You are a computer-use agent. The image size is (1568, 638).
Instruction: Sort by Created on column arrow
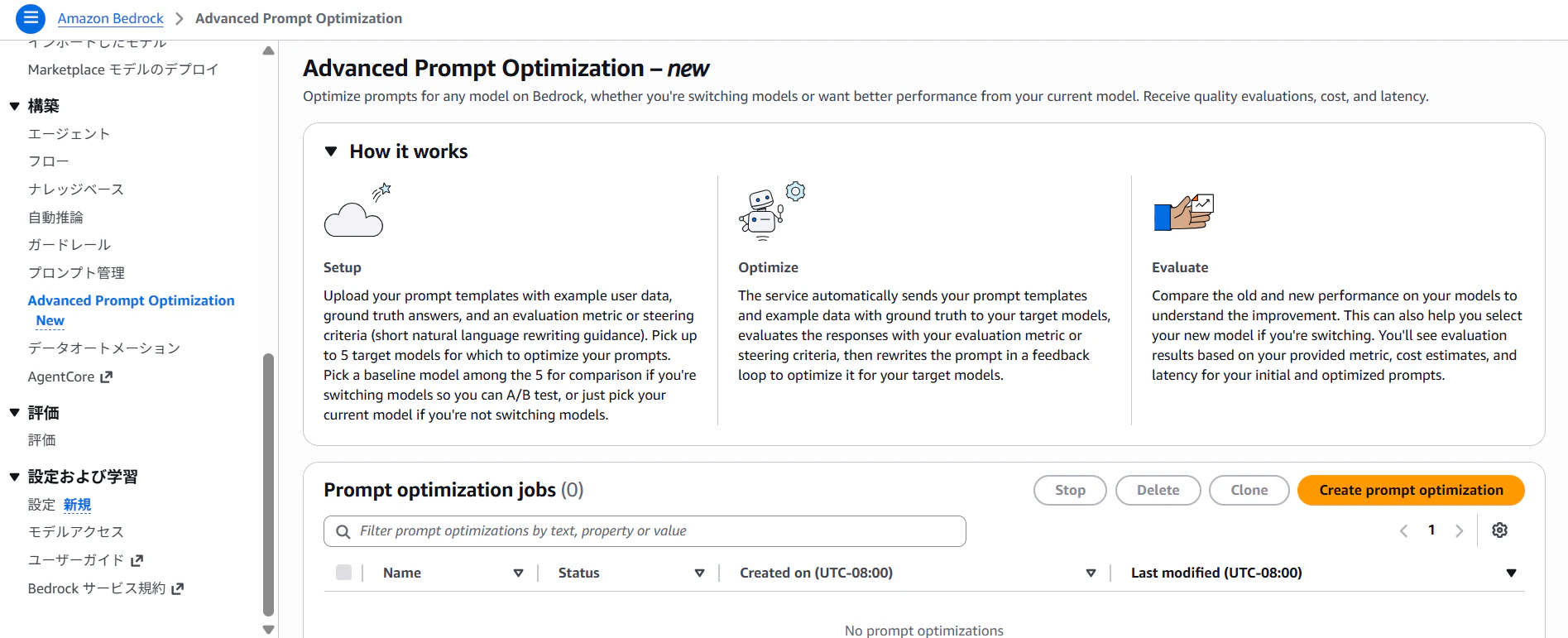(1091, 573)
